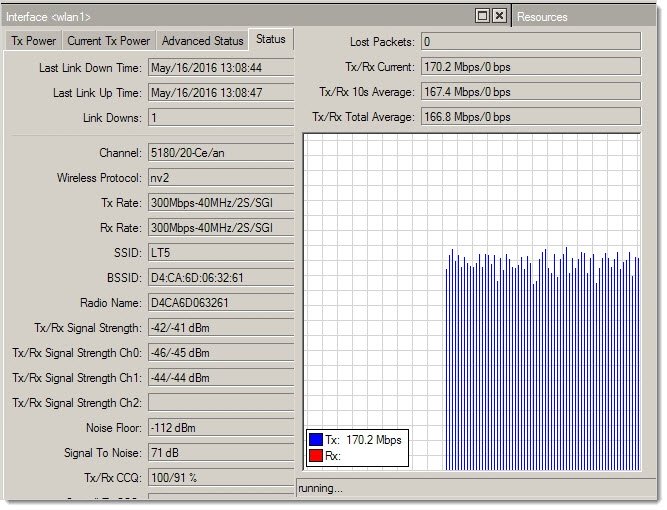667x510 pixels.
Task: Click the Wireless Protocol nv2 field
Action: click(x=221, y=178)
